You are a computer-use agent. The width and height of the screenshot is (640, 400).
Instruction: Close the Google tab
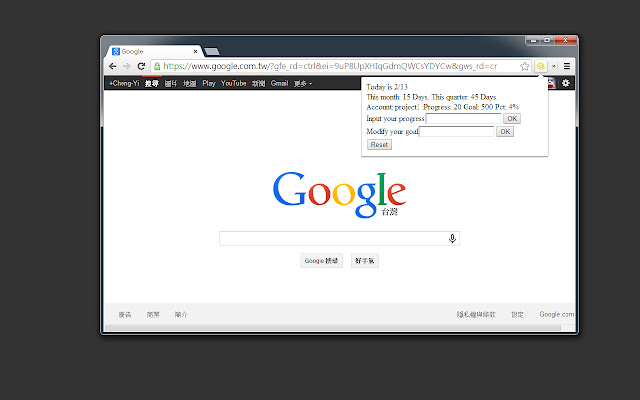196,51
